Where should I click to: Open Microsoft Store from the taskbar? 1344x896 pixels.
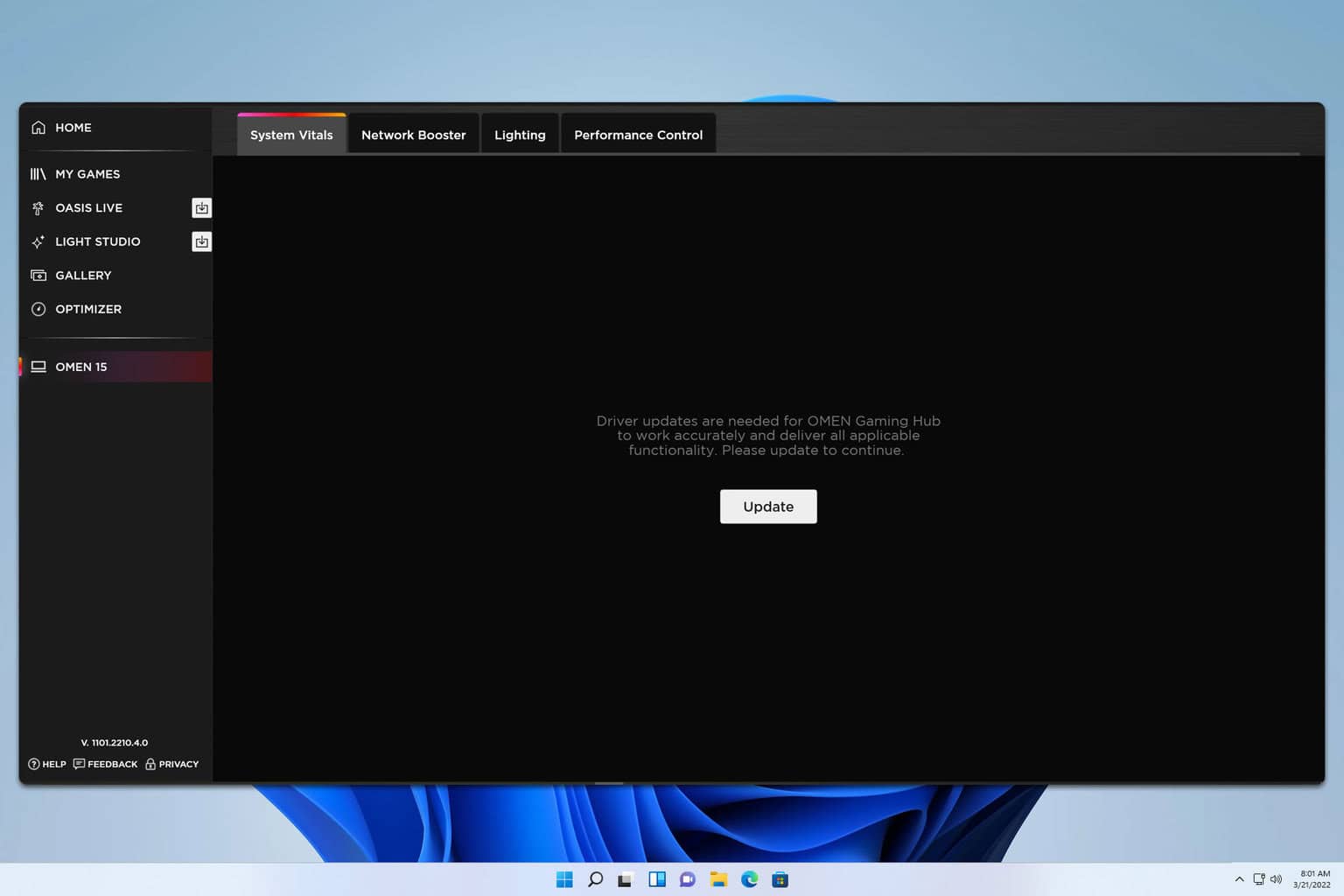(x=780, y=879)
